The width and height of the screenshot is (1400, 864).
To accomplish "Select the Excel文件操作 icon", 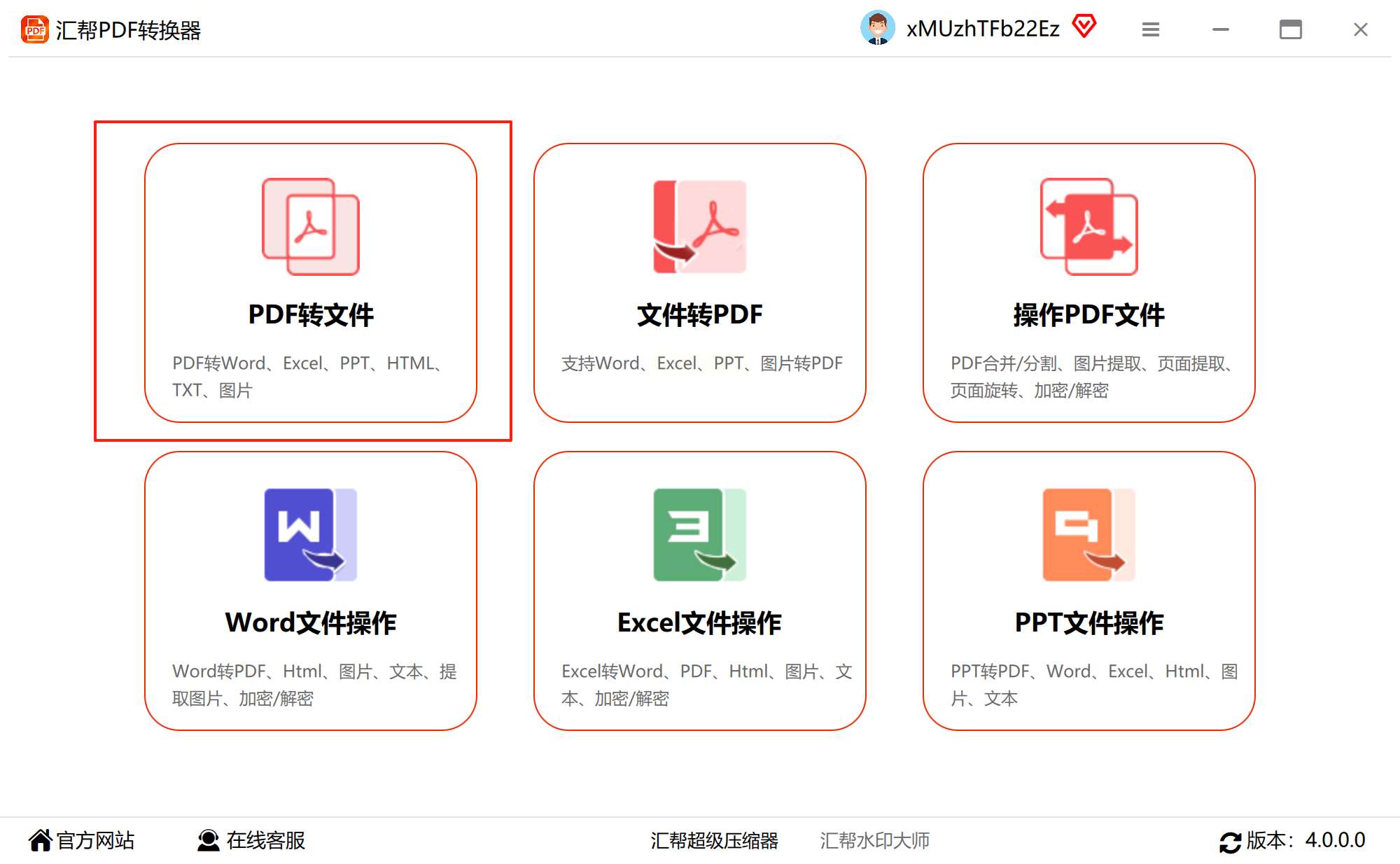I will (699, 534).
